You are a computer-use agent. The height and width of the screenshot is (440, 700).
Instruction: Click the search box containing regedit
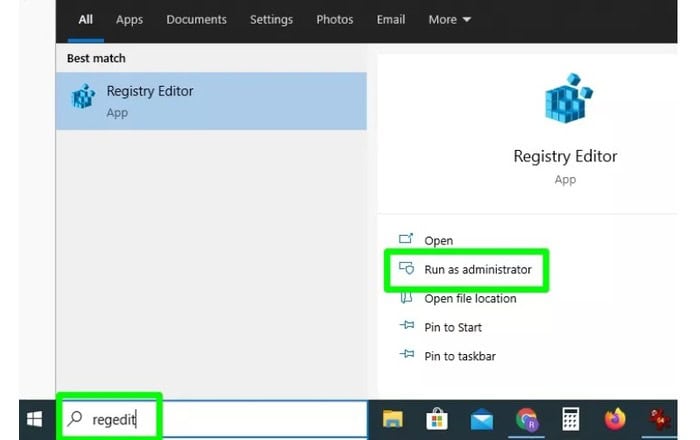(214, 419)
